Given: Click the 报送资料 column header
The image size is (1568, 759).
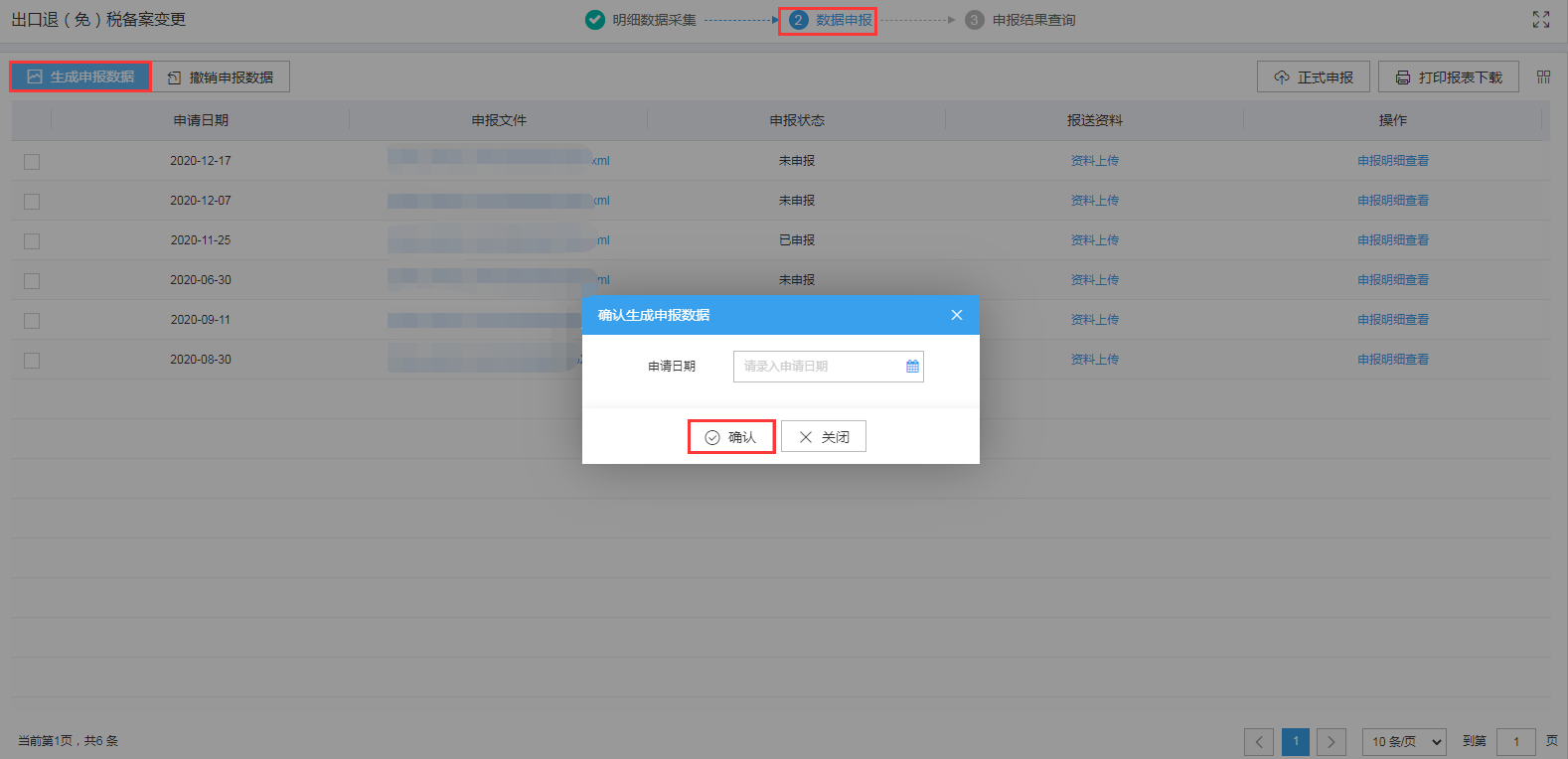Looking at the screenshot, I should (x=1095, y=120).
